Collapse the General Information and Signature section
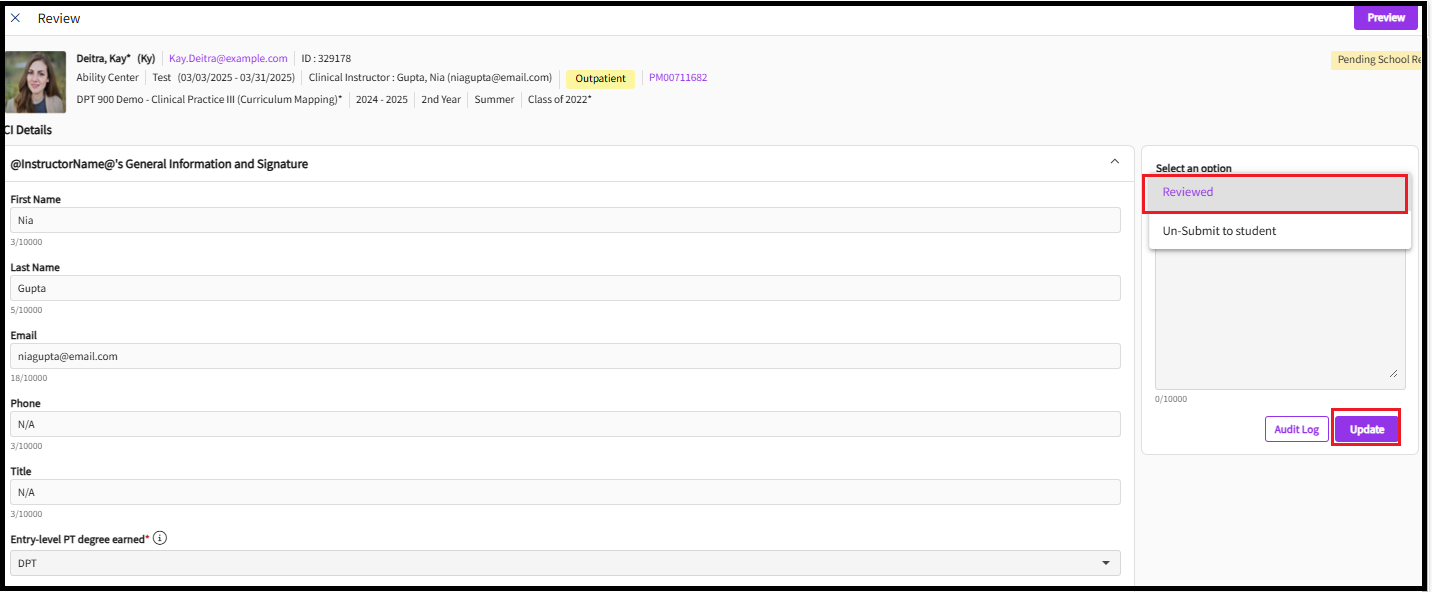The width and height of the screenshot is (1432, 592). tap(1115, 162)
